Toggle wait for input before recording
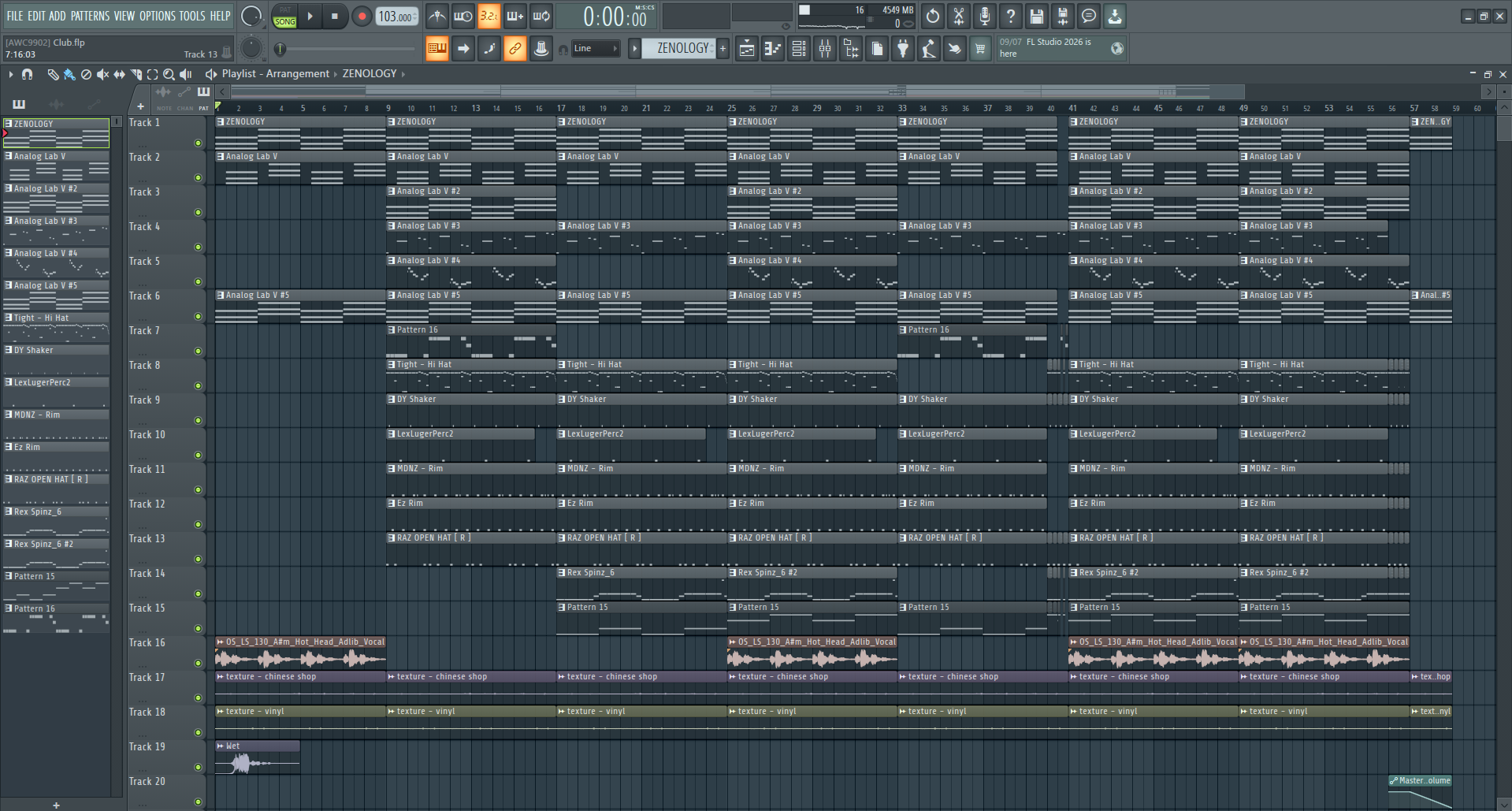Image resolution: width=1512 pixels, height=811 pixels. [463, 16]
